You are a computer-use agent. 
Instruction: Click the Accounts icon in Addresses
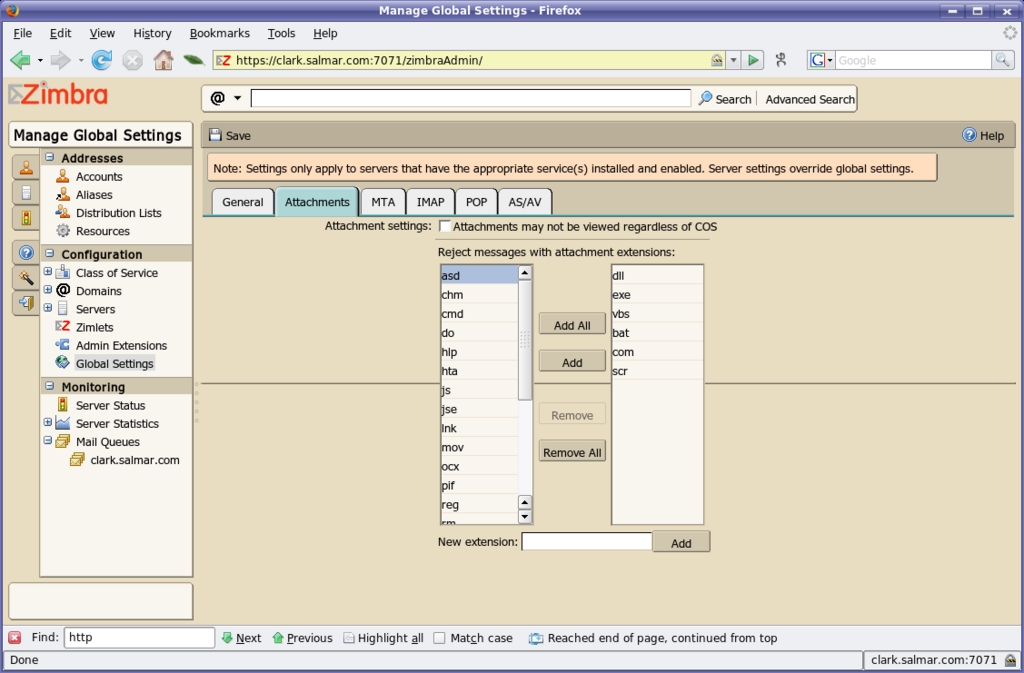[x=63, y=177]
